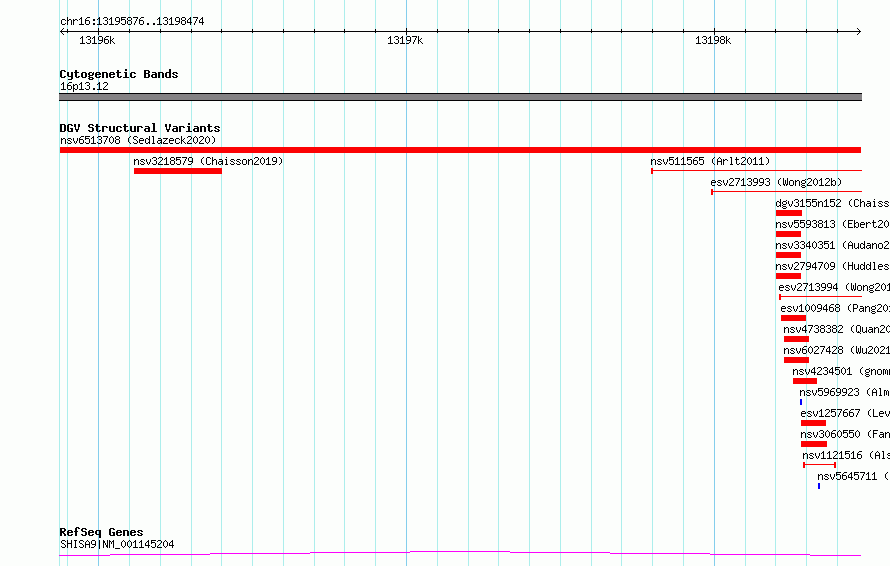Viewport: 890px width, 566px height.
Task: Click the blue mark under nsv5645711
Action: [x=819, y=486]
